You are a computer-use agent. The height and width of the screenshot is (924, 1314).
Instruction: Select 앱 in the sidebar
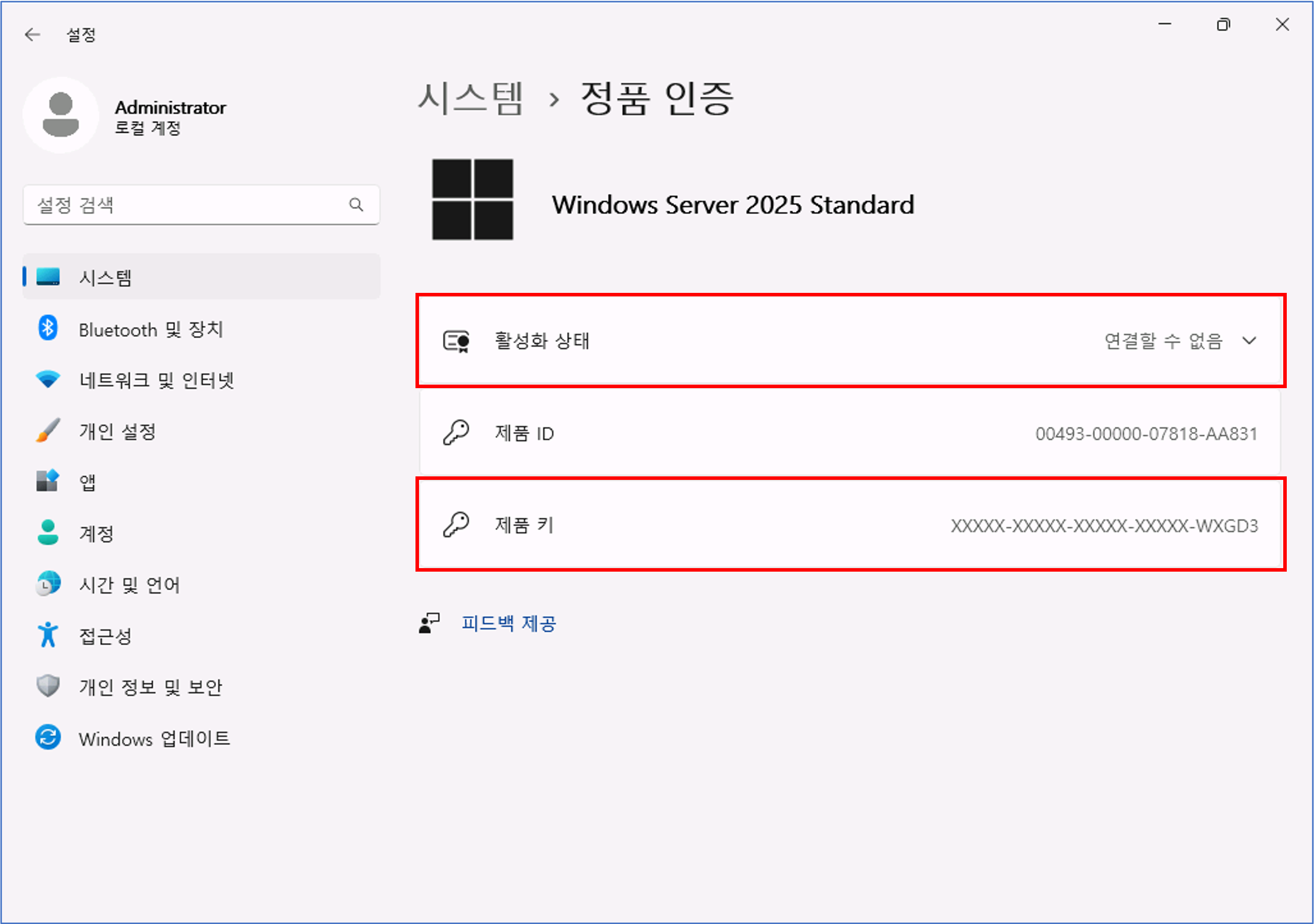coord(88,482)
